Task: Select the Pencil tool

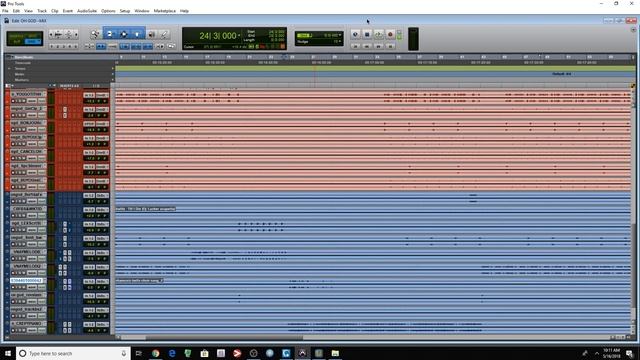Action: point(164,34)
